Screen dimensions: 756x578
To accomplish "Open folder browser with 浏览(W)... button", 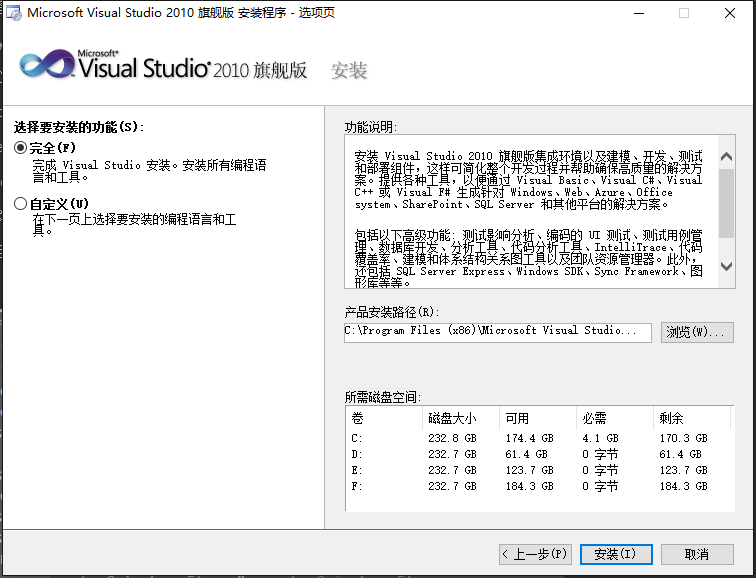I will (697, 332).
